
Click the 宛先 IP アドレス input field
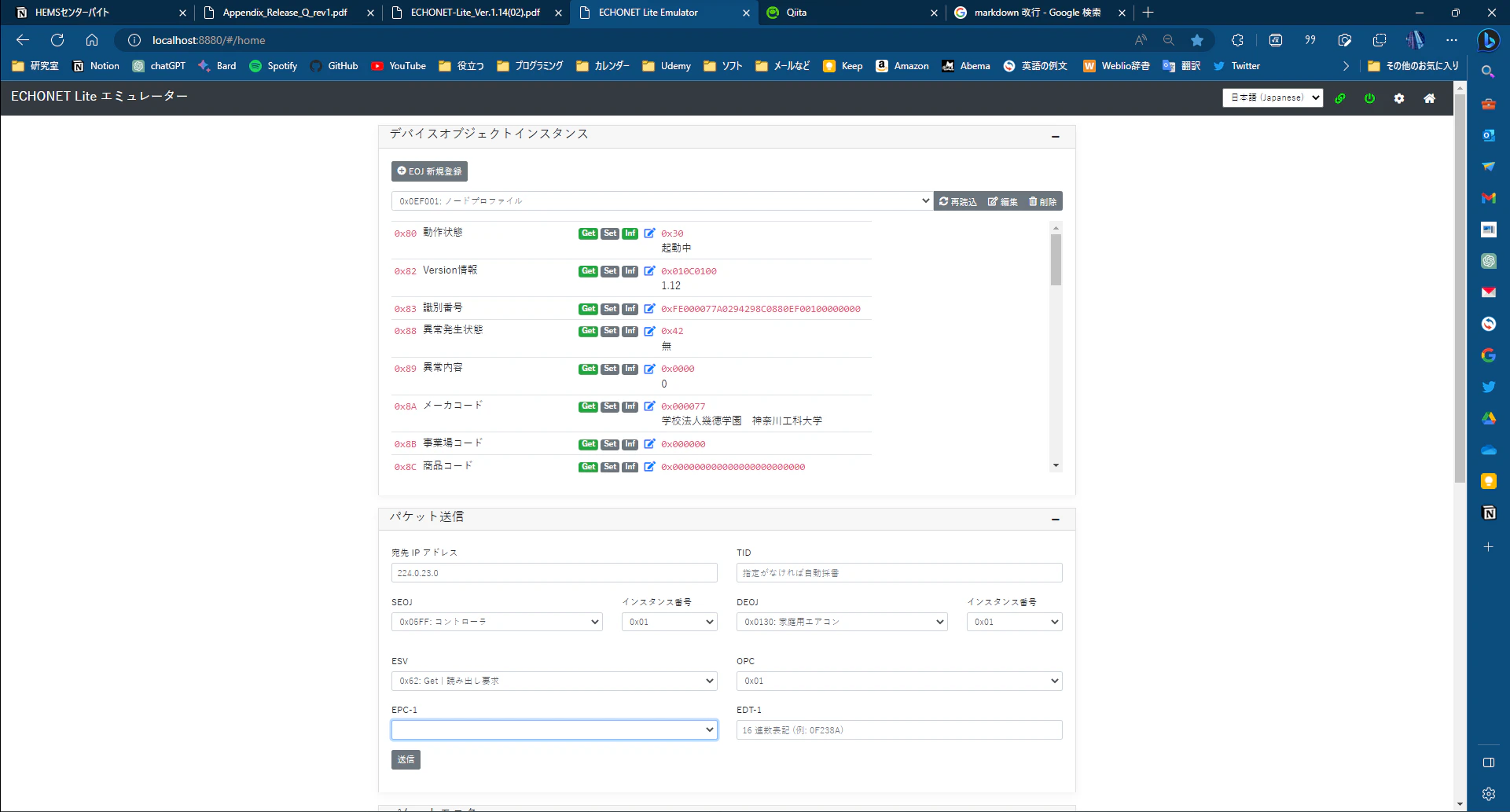click(x=554, y=573)
